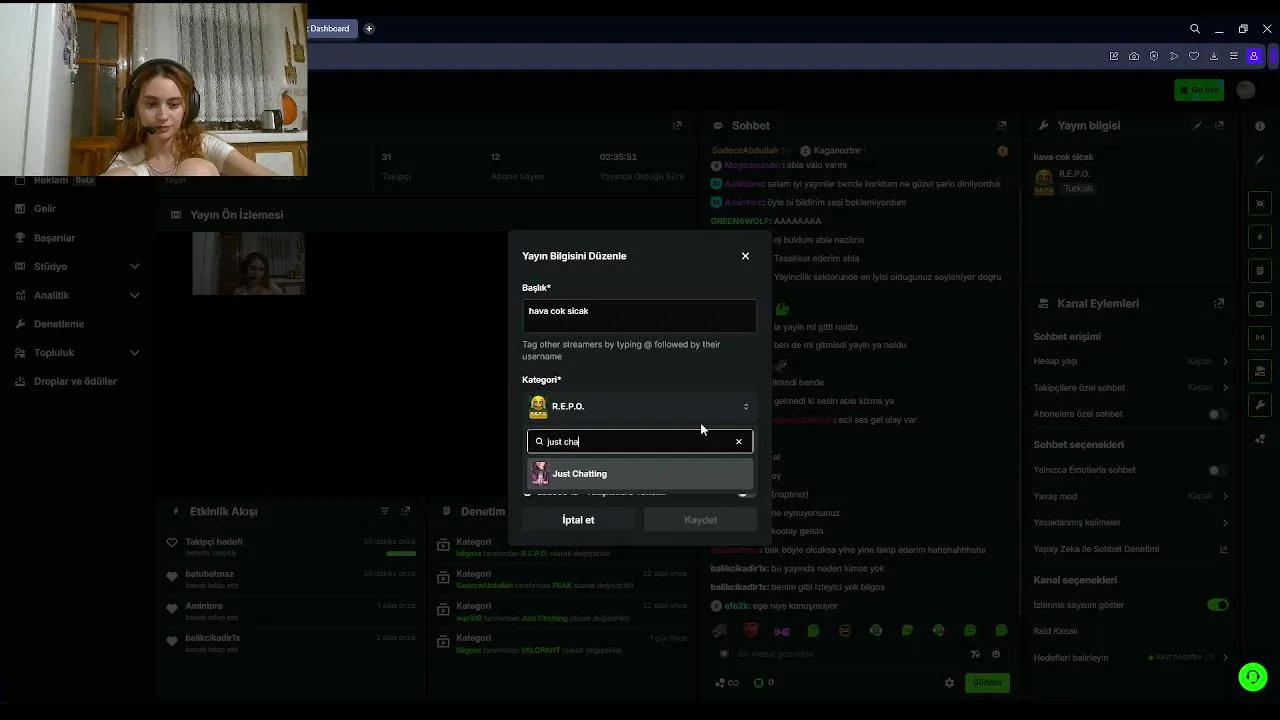
Task: Toggle Abonelere özel sohbet switch
Action: (x=1217, y=414)
